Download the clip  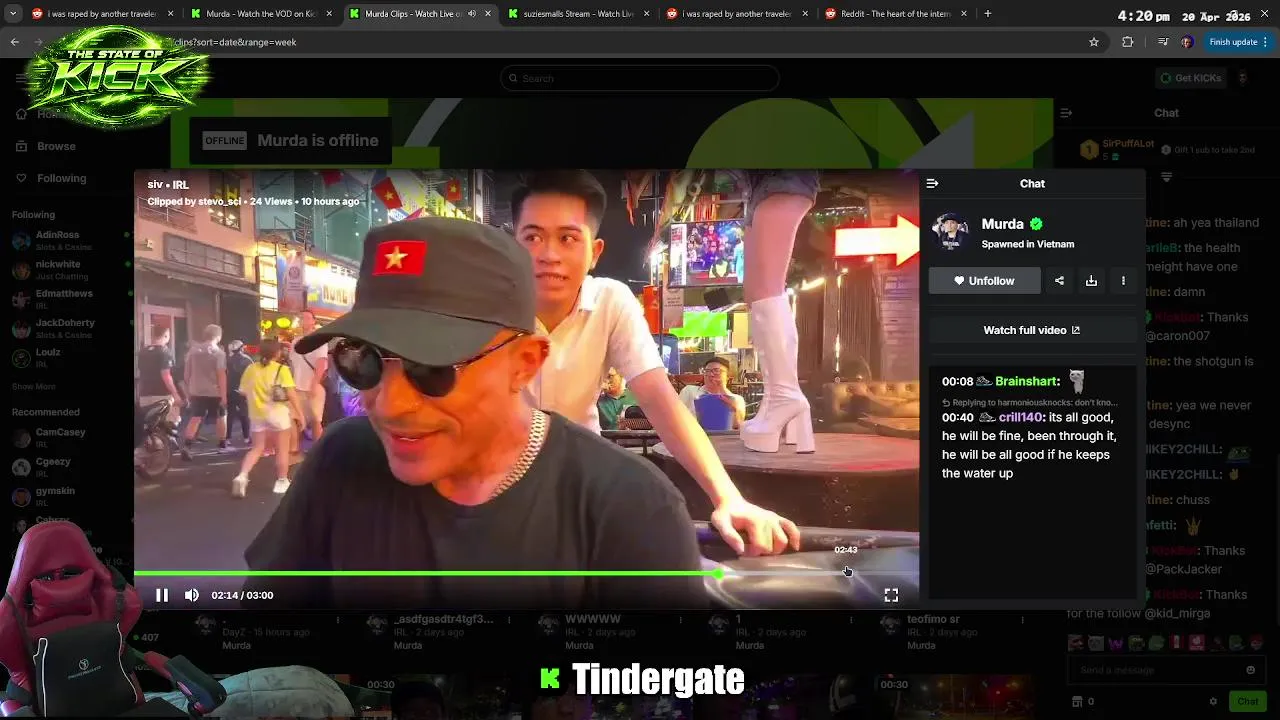pos(1091,281)
